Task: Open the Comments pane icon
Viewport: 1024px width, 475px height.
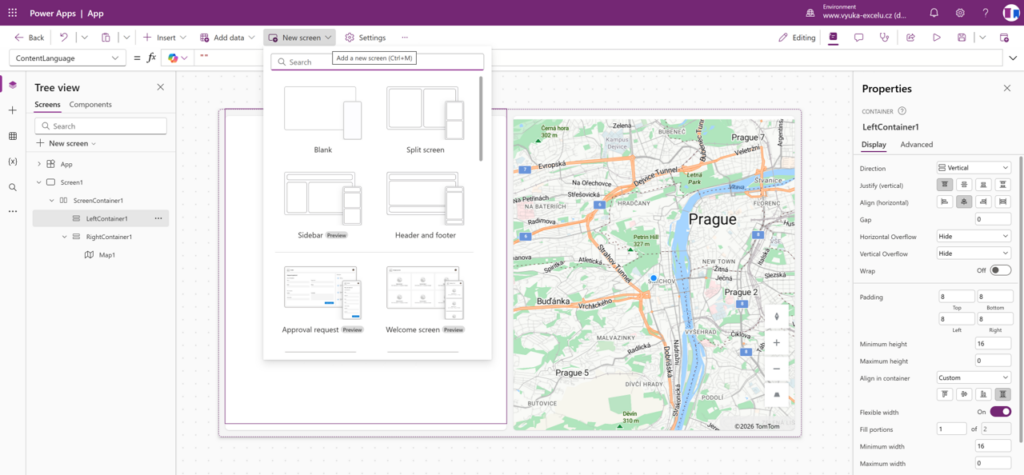Action: tap(858, 37)
